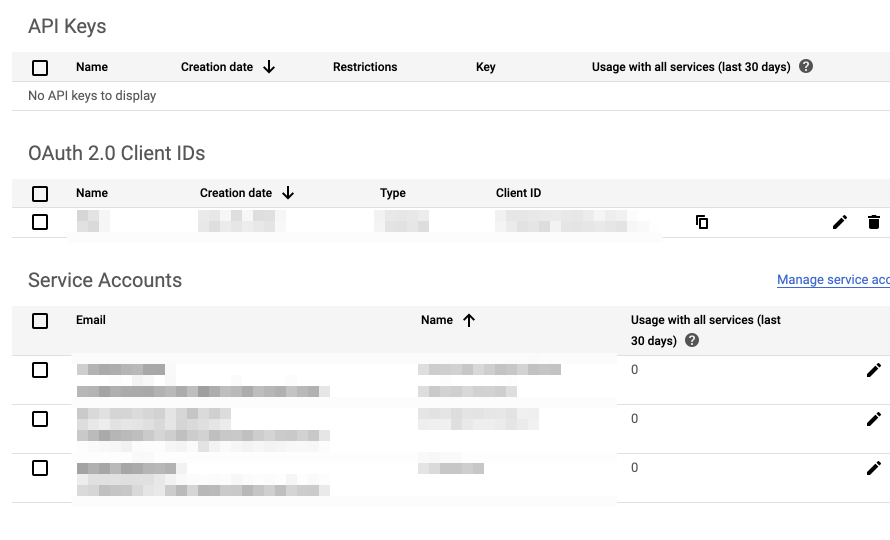Edit the first service account

pyautogui.click(x=874, y=370)
